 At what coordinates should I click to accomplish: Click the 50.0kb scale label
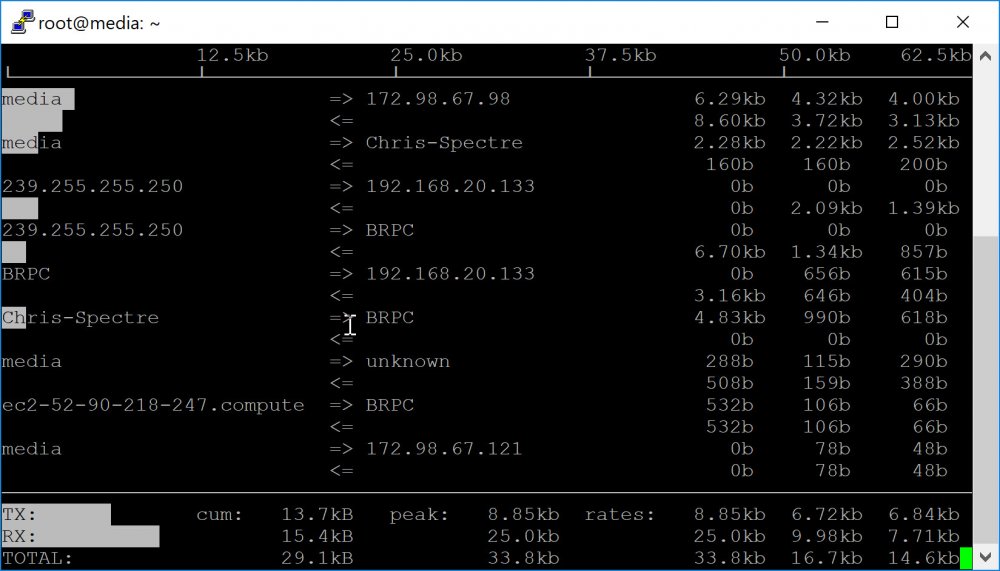pyautogui.click(x=814, y=56)
